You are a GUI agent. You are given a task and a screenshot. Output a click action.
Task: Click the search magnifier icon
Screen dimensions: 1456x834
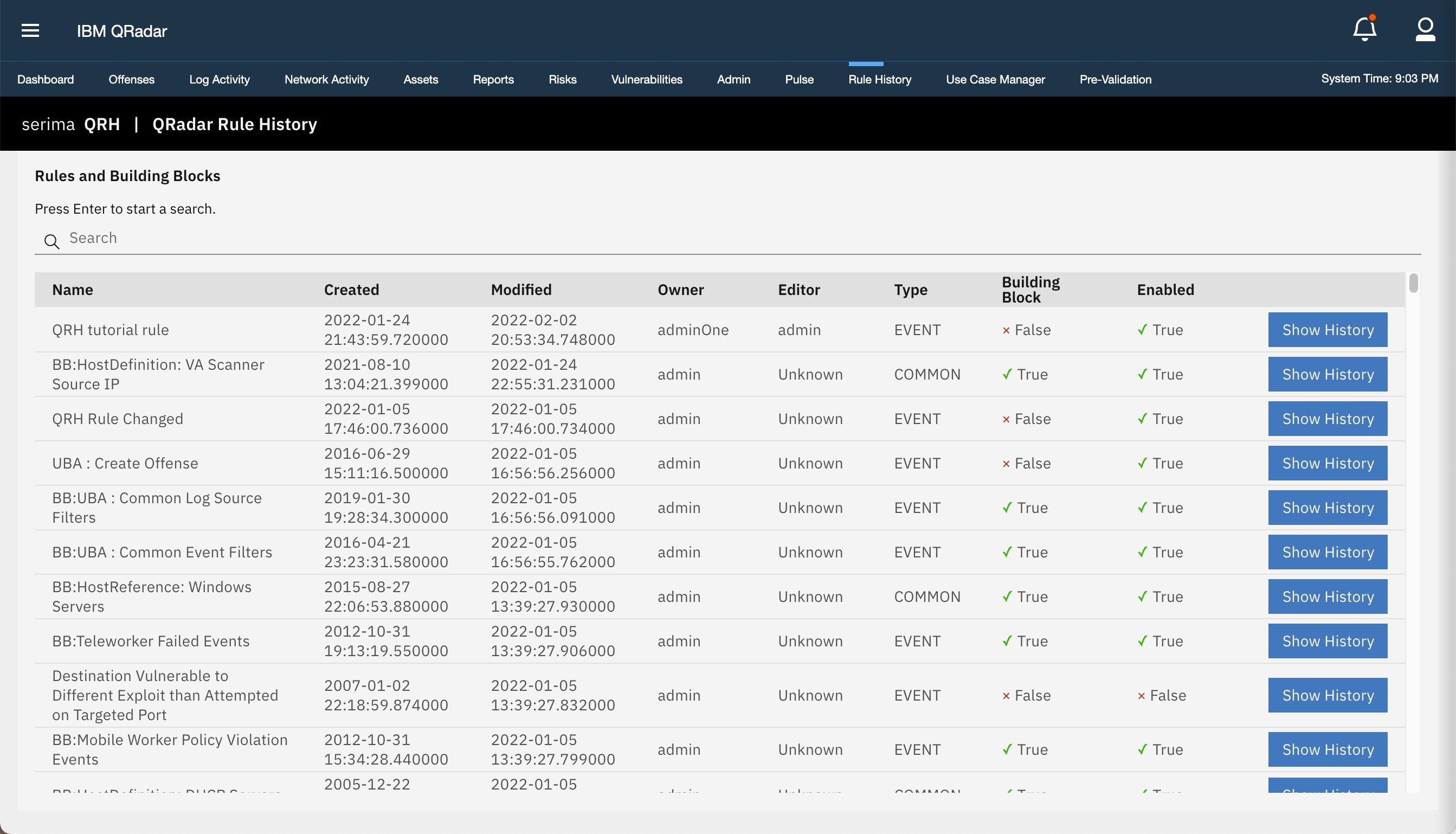pos(51,242)
